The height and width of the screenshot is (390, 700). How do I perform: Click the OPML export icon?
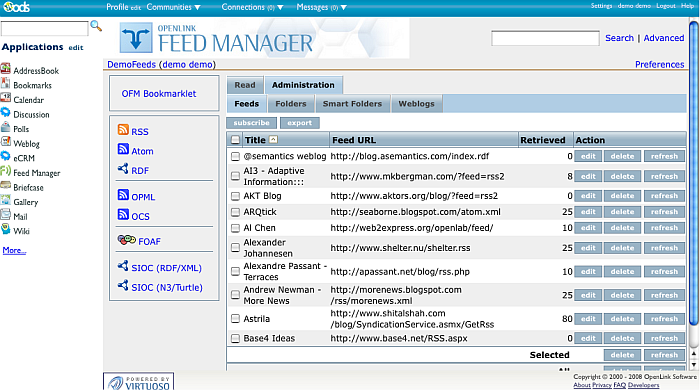pos(123,195)
